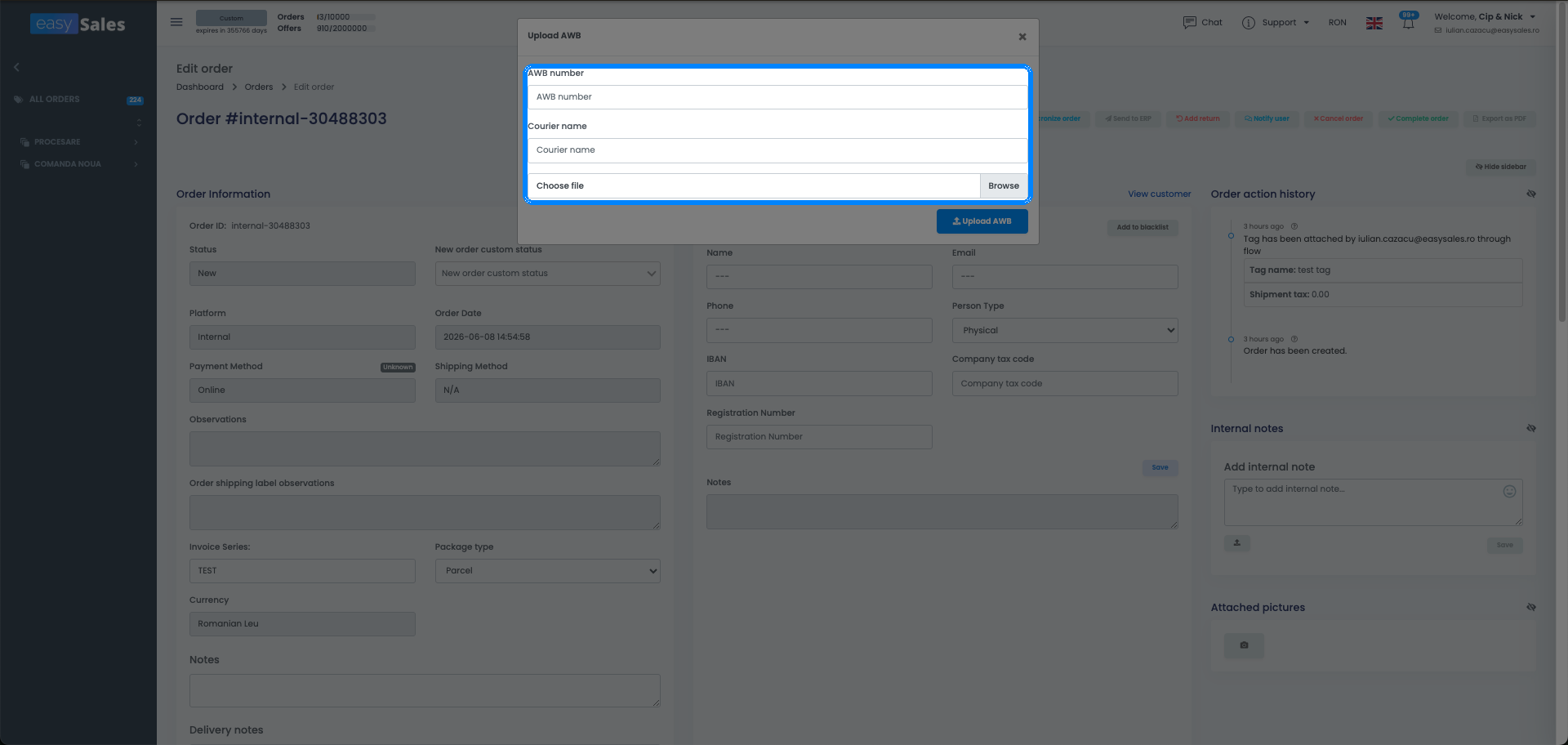Image resolution: width=1568 pixels, height=745 pixels.
Task: Expand COMANDA NOUA sidebar item
Action: [78, 164]
